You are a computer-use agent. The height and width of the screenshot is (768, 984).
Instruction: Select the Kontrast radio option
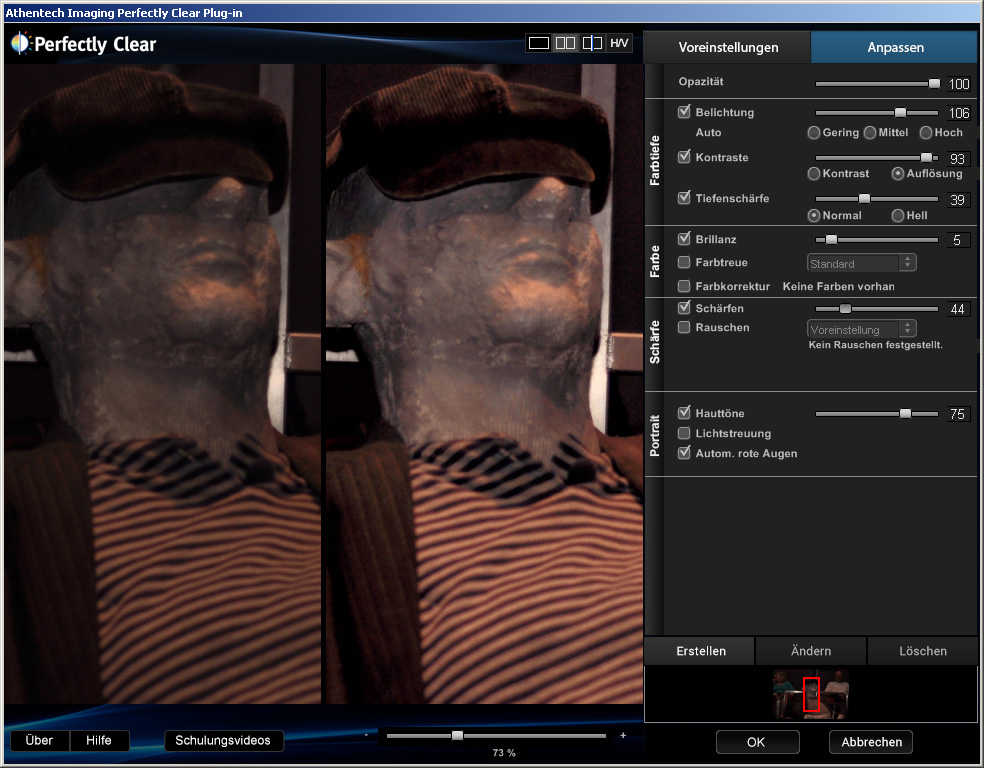(814, 173)
